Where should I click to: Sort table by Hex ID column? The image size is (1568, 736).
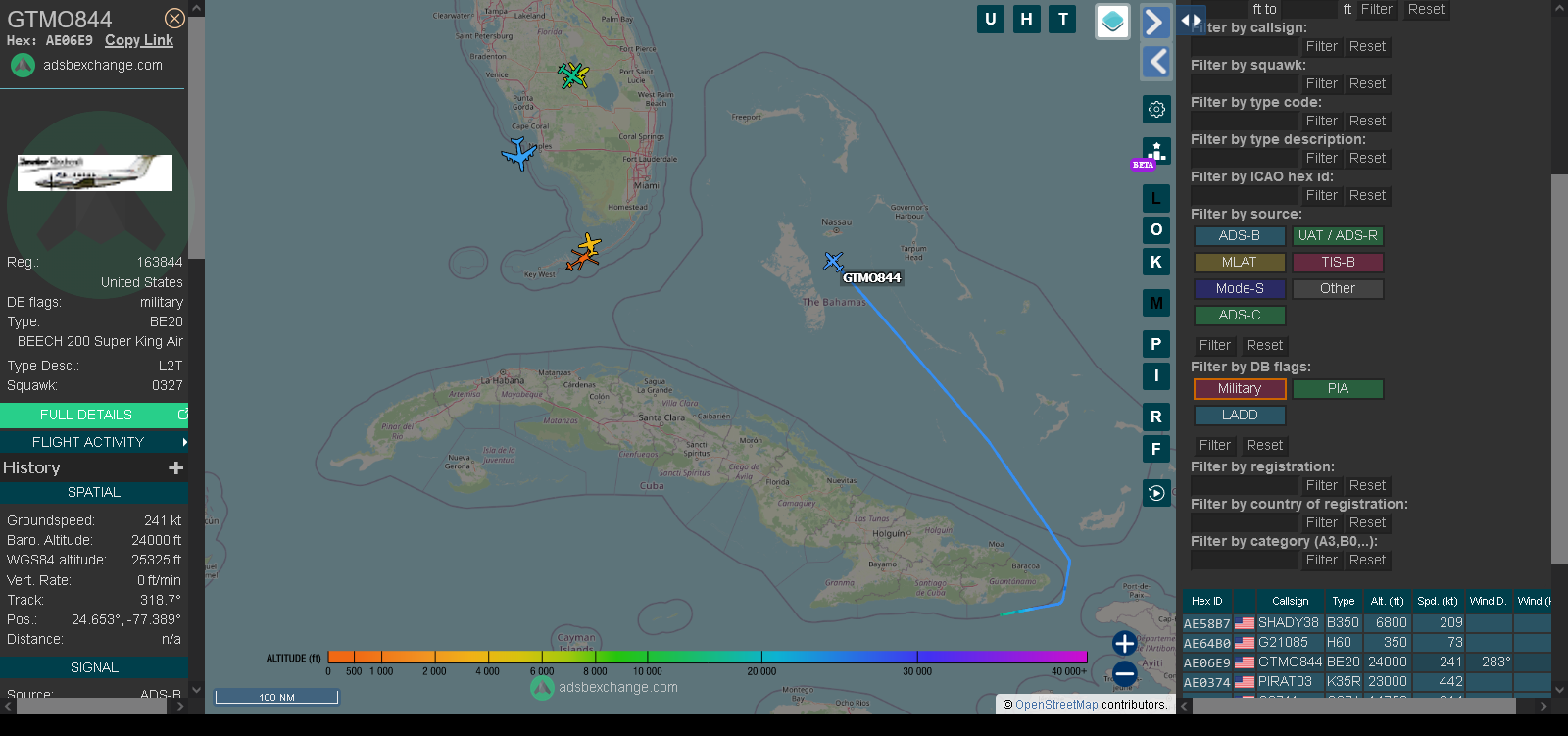click(x=1207, y=602)
